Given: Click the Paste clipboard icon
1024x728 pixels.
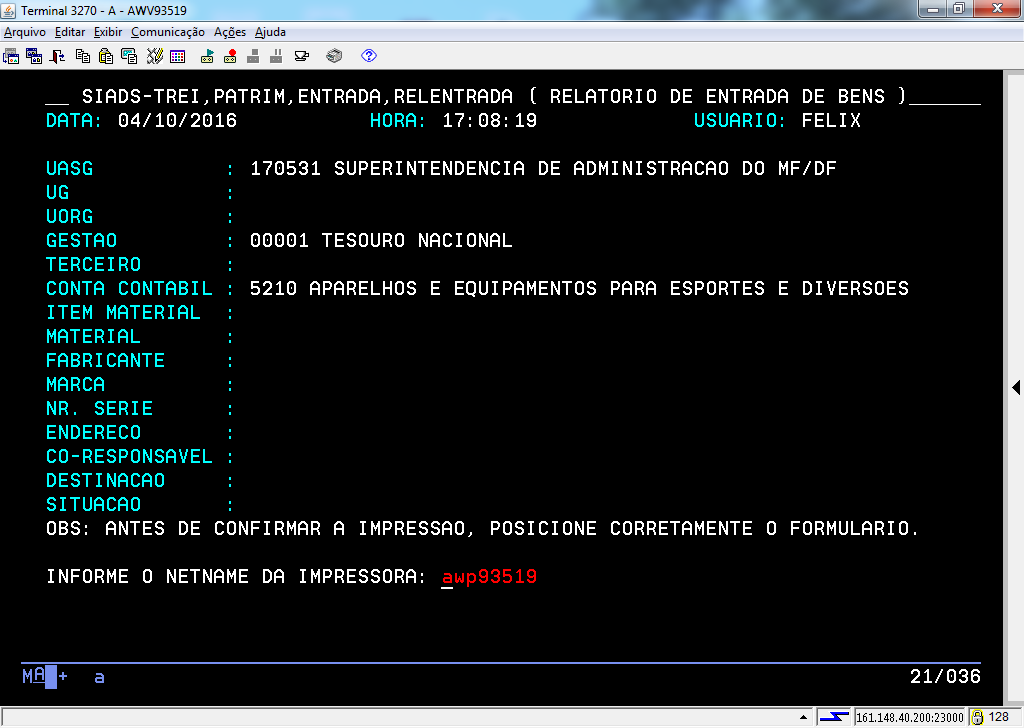Looking at the screenshot, I should tap(106, 56).
